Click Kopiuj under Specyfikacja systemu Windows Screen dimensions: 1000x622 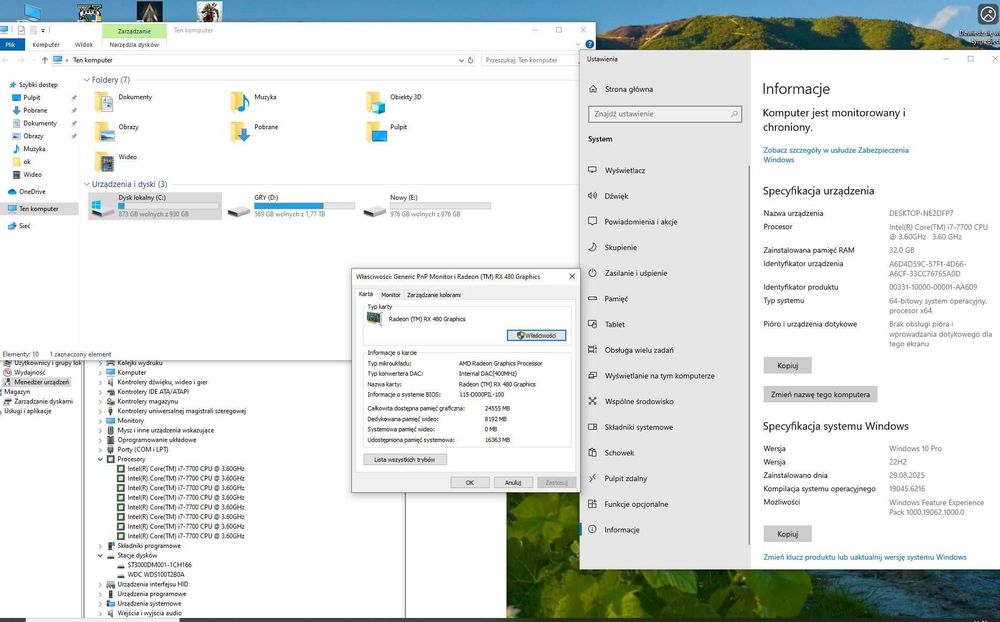point(788,534)
